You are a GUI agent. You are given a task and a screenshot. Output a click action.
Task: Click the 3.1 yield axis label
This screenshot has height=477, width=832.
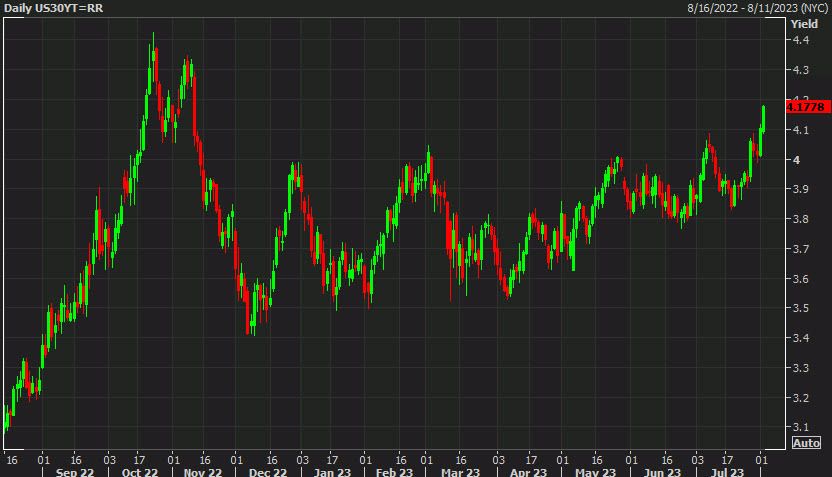coord(800,428)
